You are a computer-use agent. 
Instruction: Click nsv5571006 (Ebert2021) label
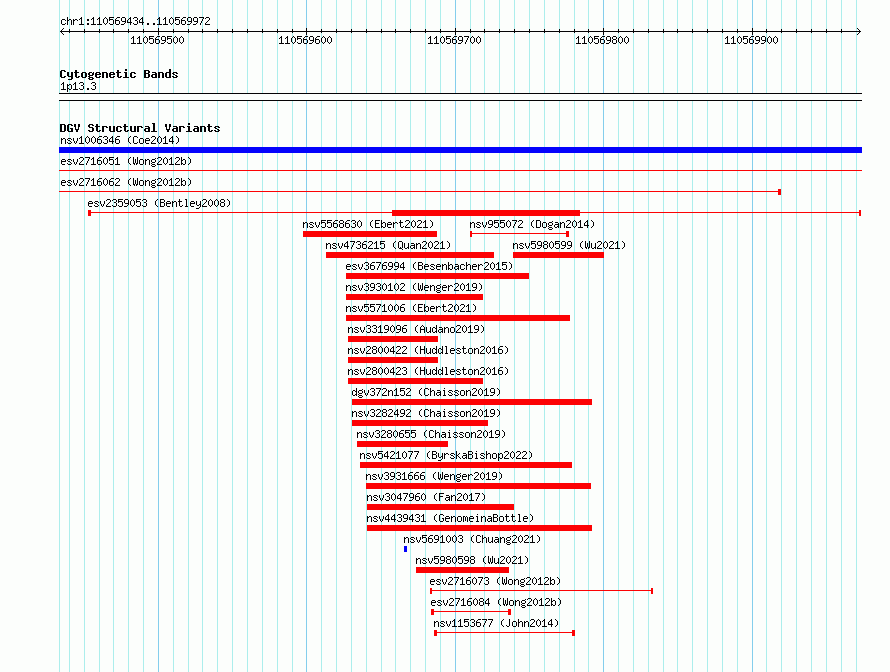point(411,308)
